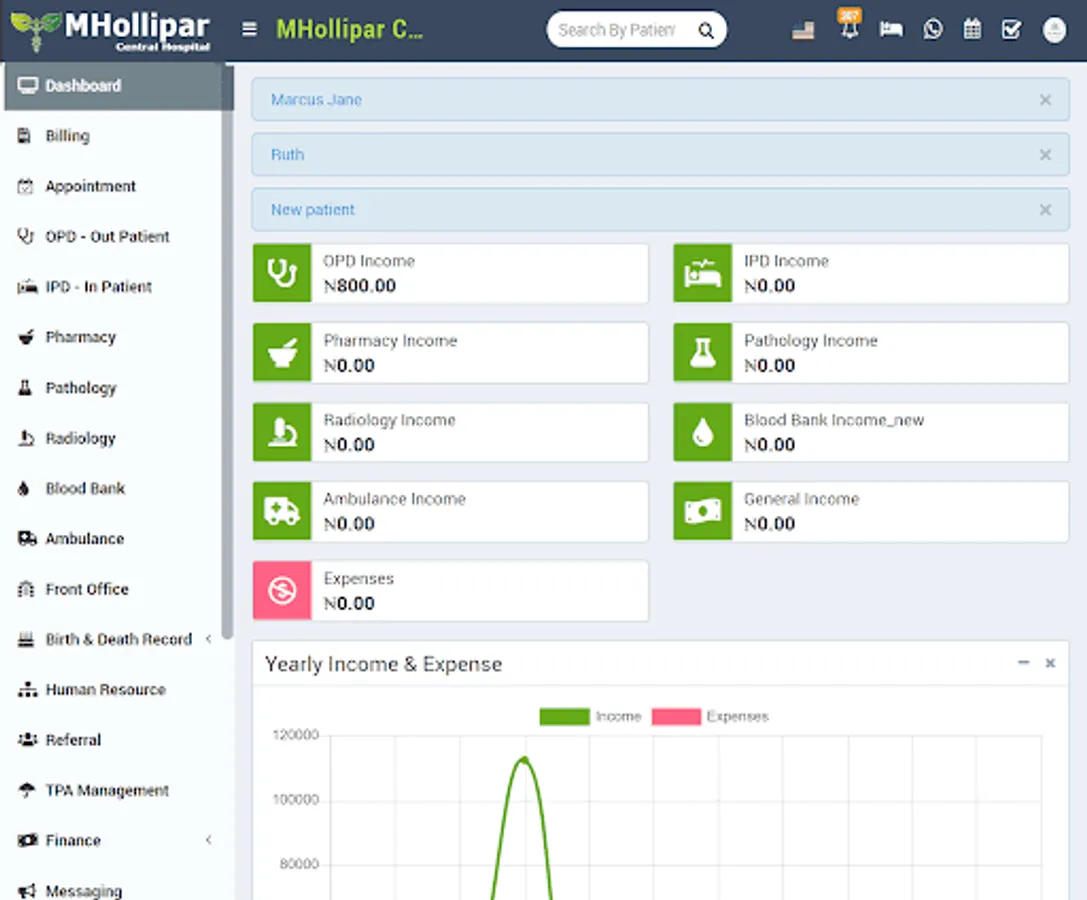This screenshot has width=1087, height=900.
Task: Open Pathology in the sidebar
Action: [x=113, y=388]
